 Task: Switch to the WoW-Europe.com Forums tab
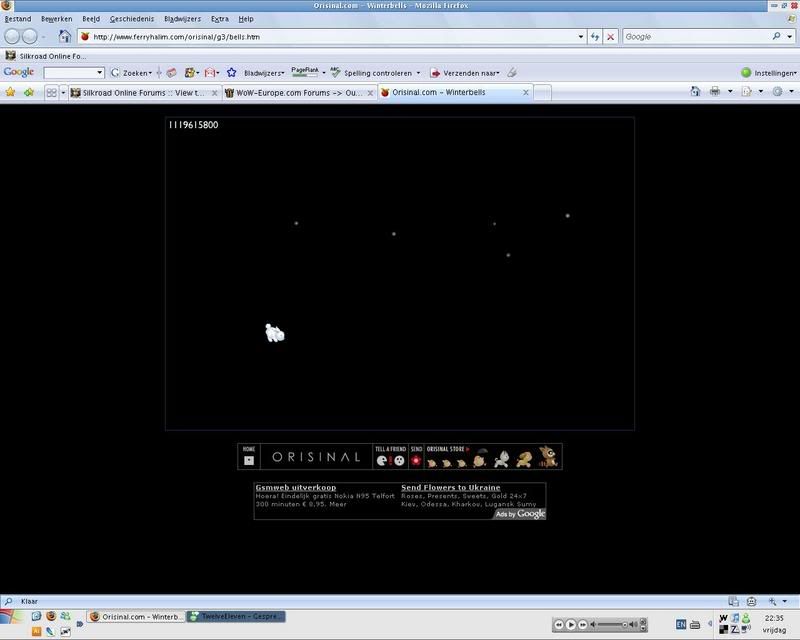[299, 93]
